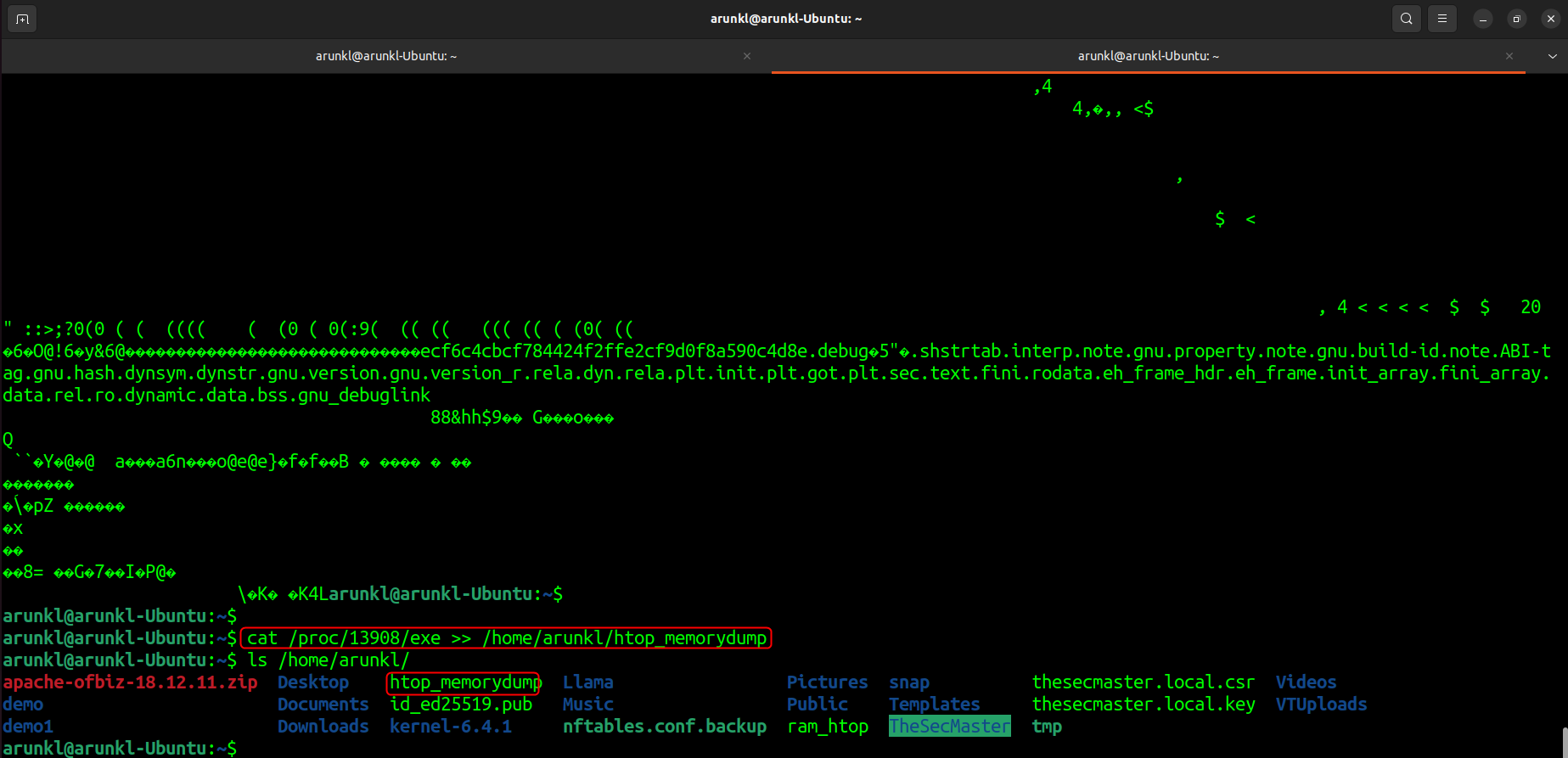Viewport: 1568px width, 758px height.
Task: Click the terminal scrollbar thumb
Action: (1563, 742)
